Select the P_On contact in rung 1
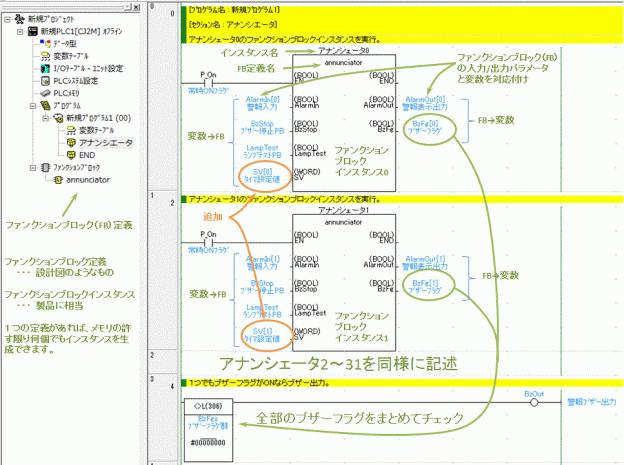This screenshot has width=624, height=465. [x=209, y=242]
